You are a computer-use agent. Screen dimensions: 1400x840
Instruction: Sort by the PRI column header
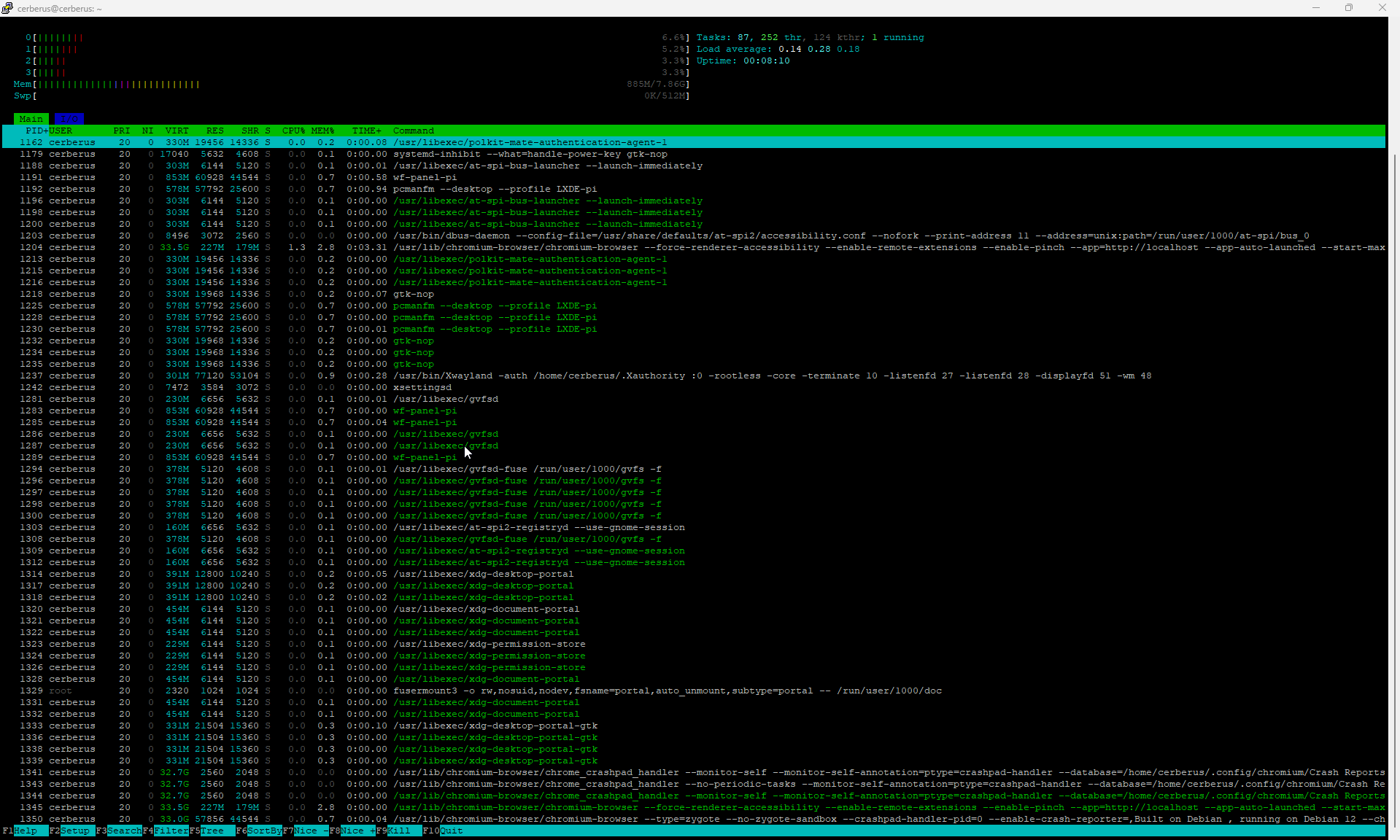tap(122, 131)
